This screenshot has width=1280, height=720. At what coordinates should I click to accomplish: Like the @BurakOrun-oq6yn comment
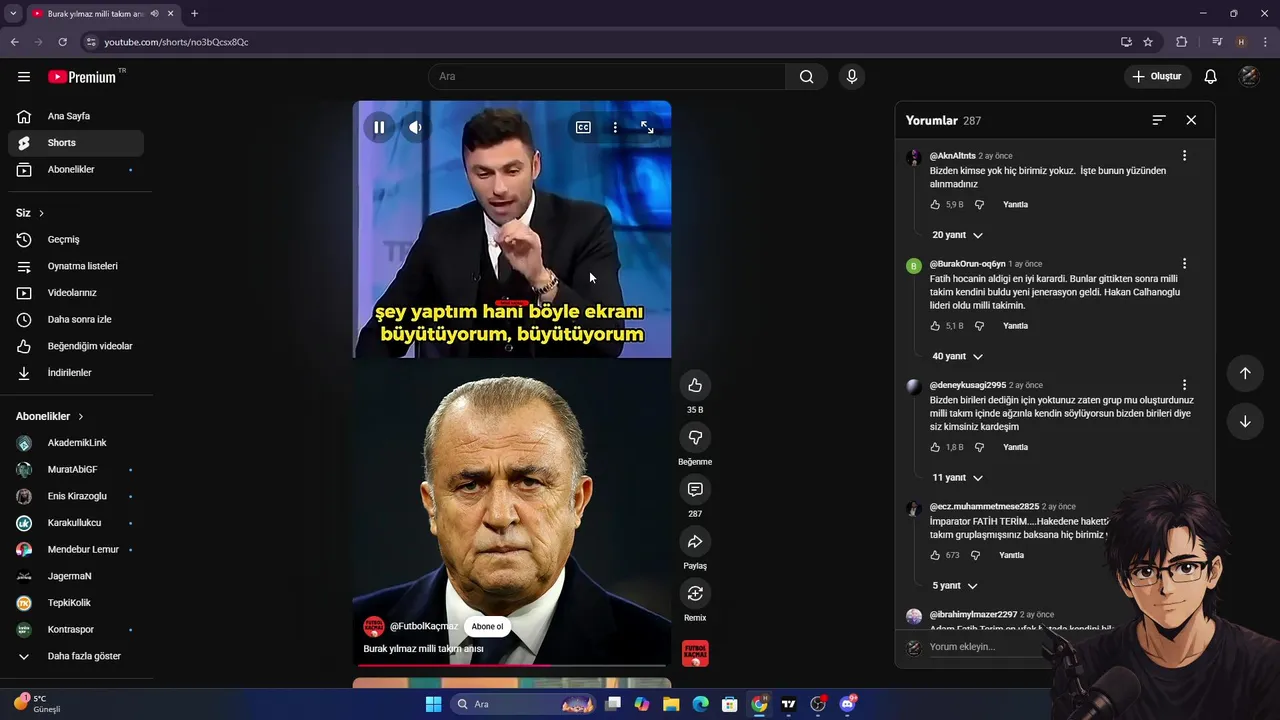pos(935,326)
